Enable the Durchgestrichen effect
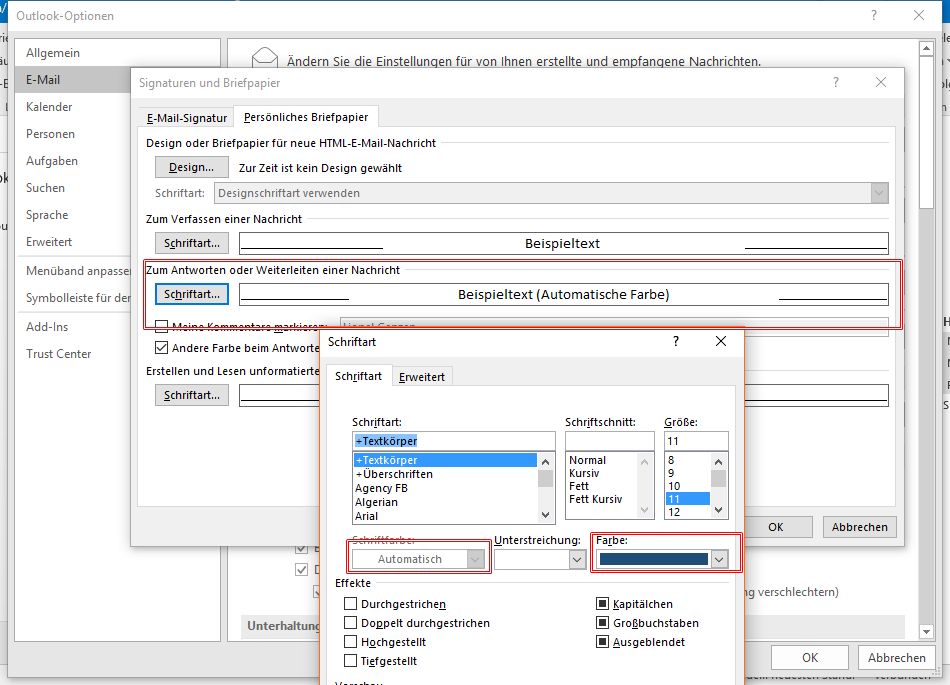Image resolution: width=950 pixels, height=685 pixels. pos(350,604)
